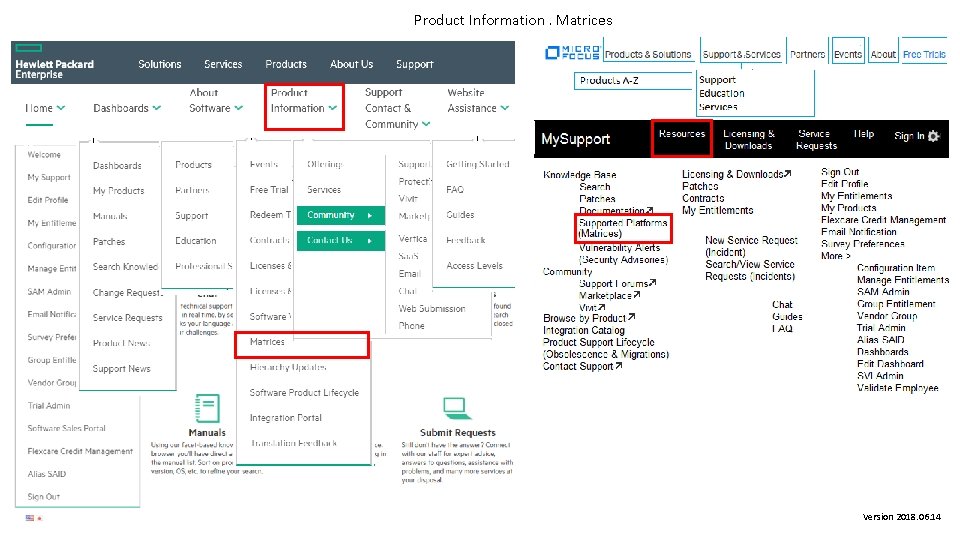Click the Submit Requests laptop icon
The image size is (960, 540).
455,407
